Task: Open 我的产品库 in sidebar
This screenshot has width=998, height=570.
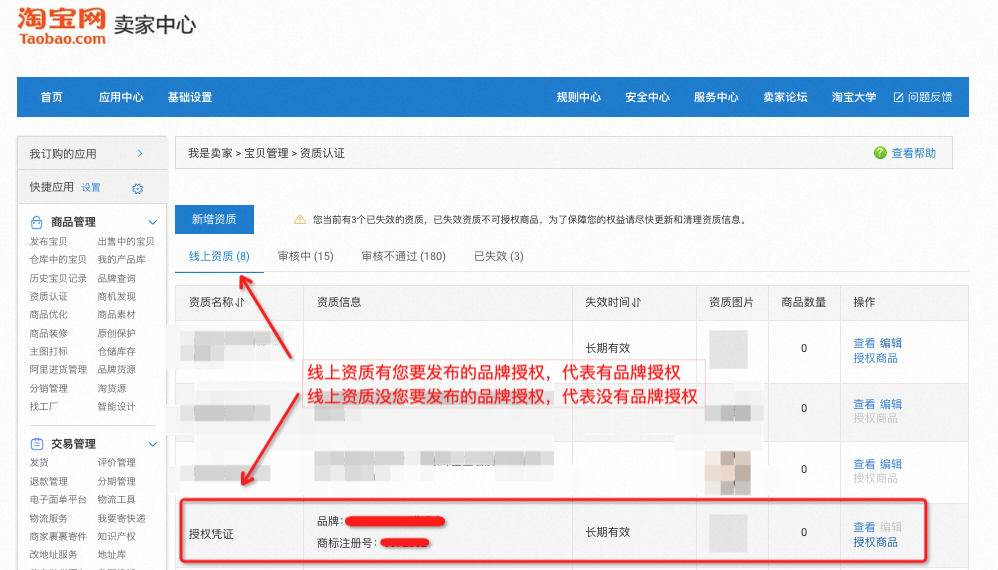Action: [122, 260]
